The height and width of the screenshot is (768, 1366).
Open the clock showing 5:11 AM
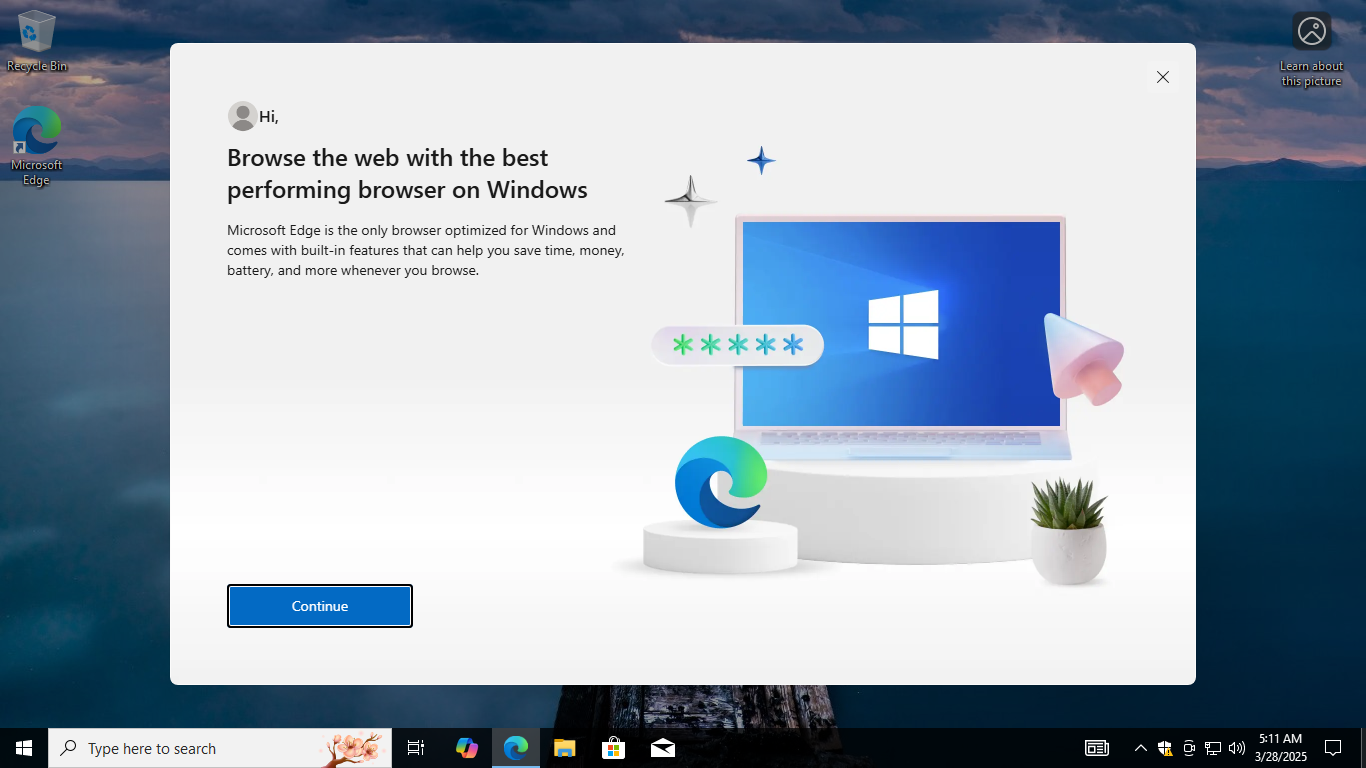[1281, 748]
